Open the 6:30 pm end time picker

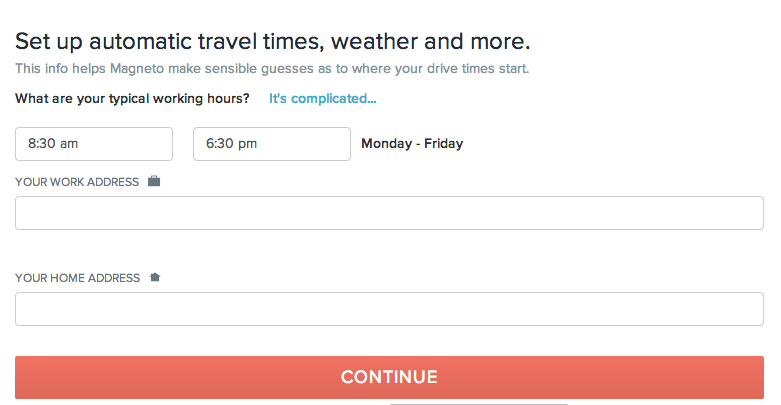[272, 144]
